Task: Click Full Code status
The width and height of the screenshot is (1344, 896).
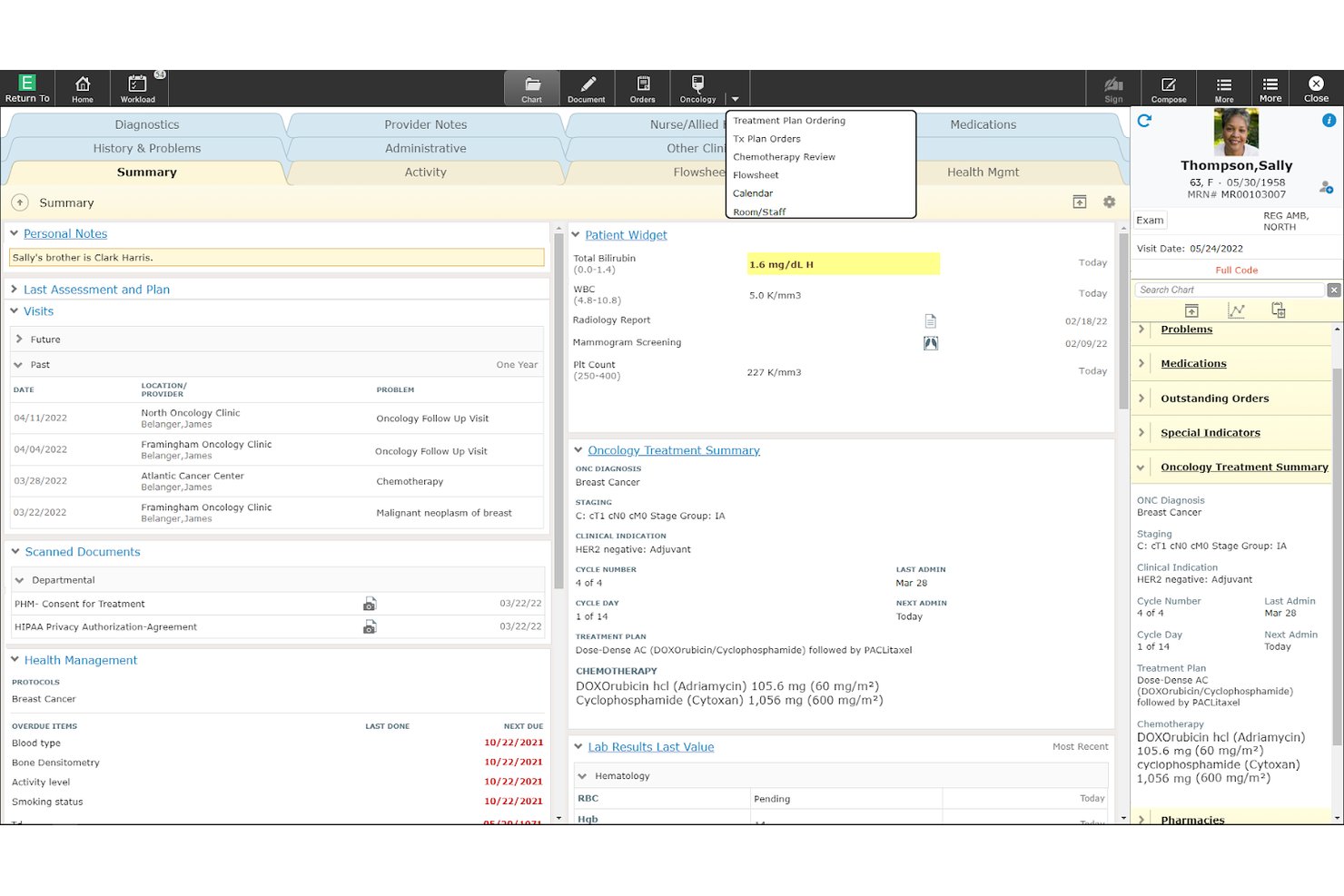Action: click(x=1237, y=271)
